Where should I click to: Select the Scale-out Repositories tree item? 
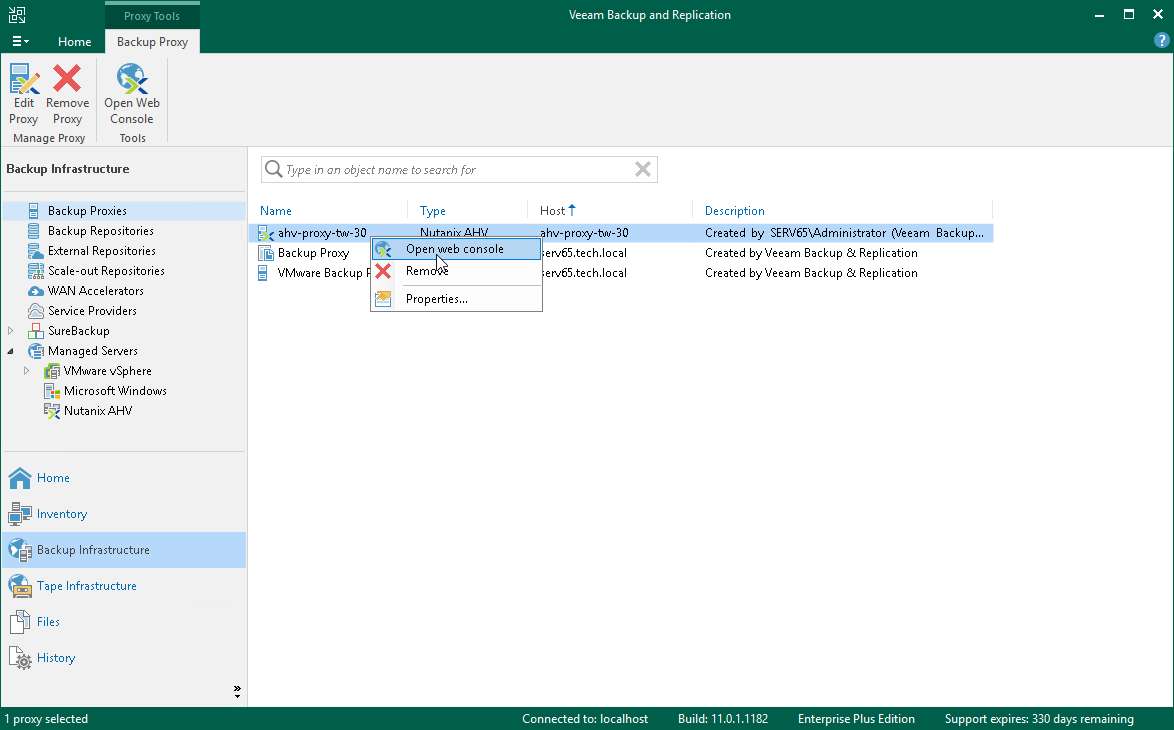(106, 271)
